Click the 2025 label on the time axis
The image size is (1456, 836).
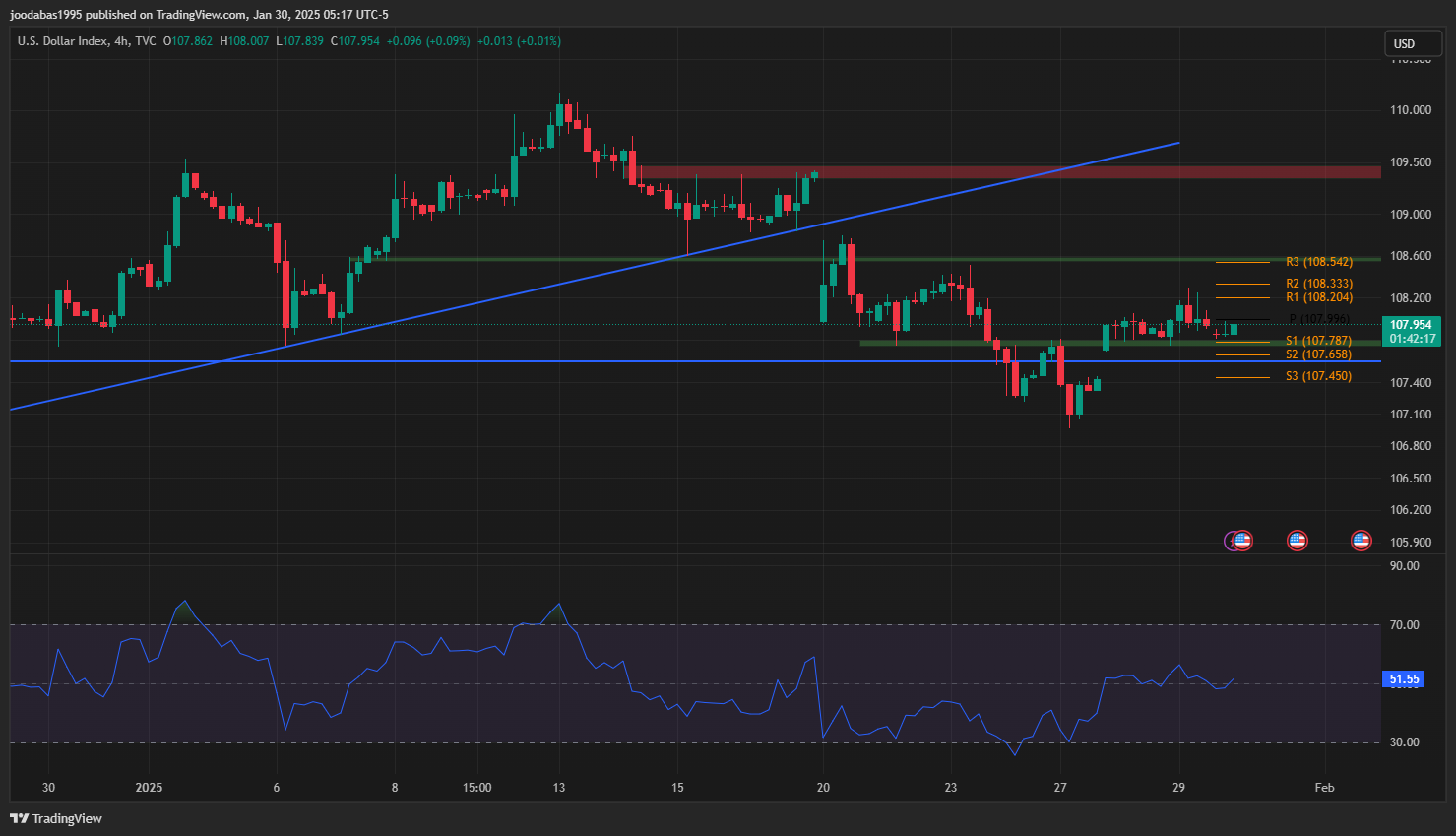(149, 788)
